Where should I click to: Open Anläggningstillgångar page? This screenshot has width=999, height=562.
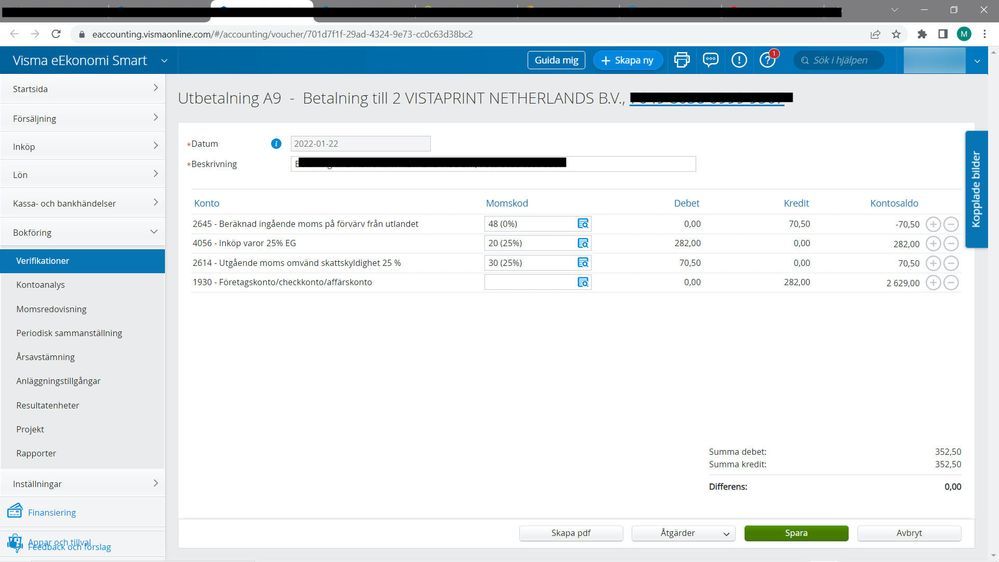[x=58, y=381]
